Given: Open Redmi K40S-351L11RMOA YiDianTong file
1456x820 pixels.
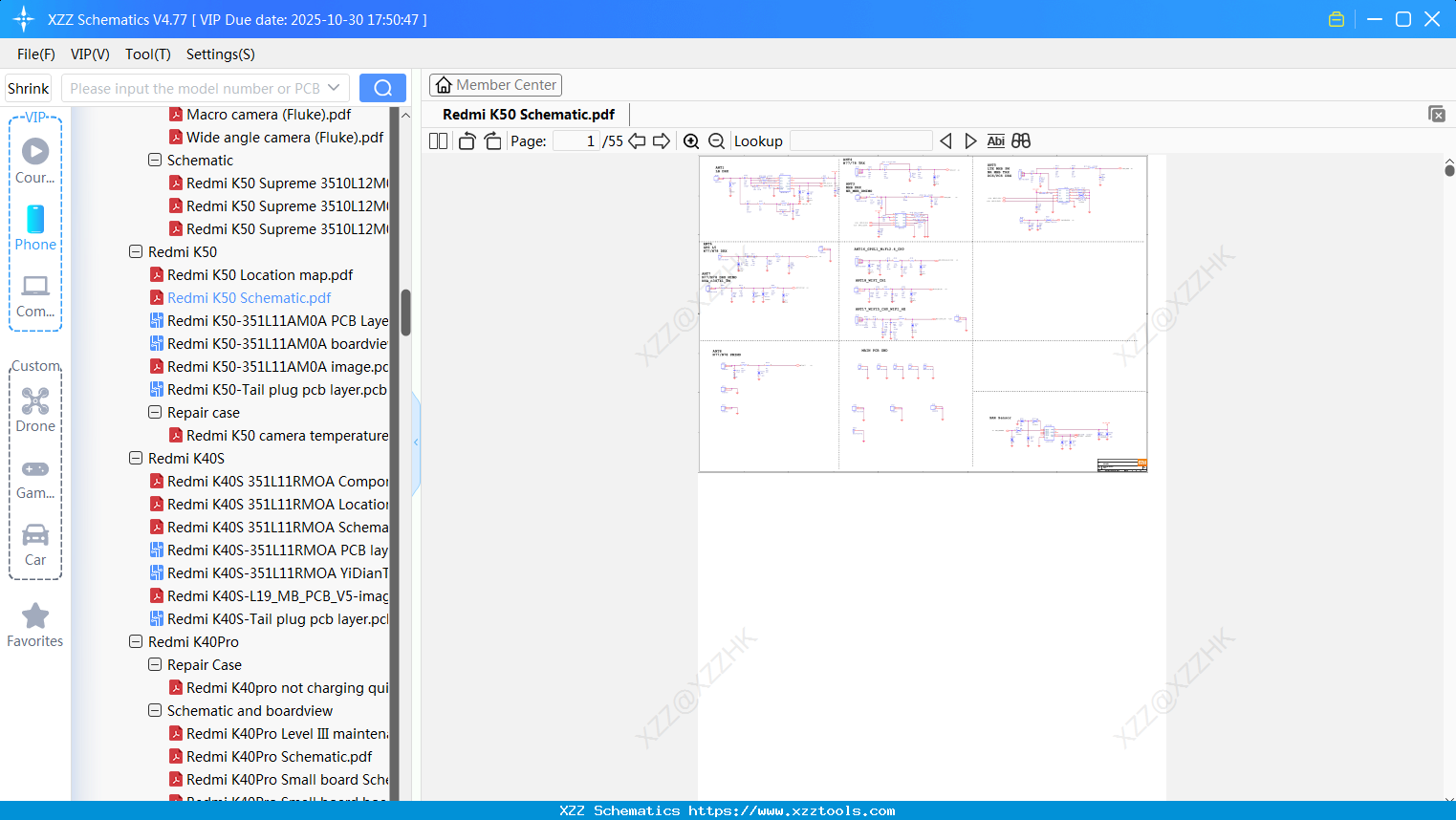Looking at the screenshot, I should (x=269, y=573).
